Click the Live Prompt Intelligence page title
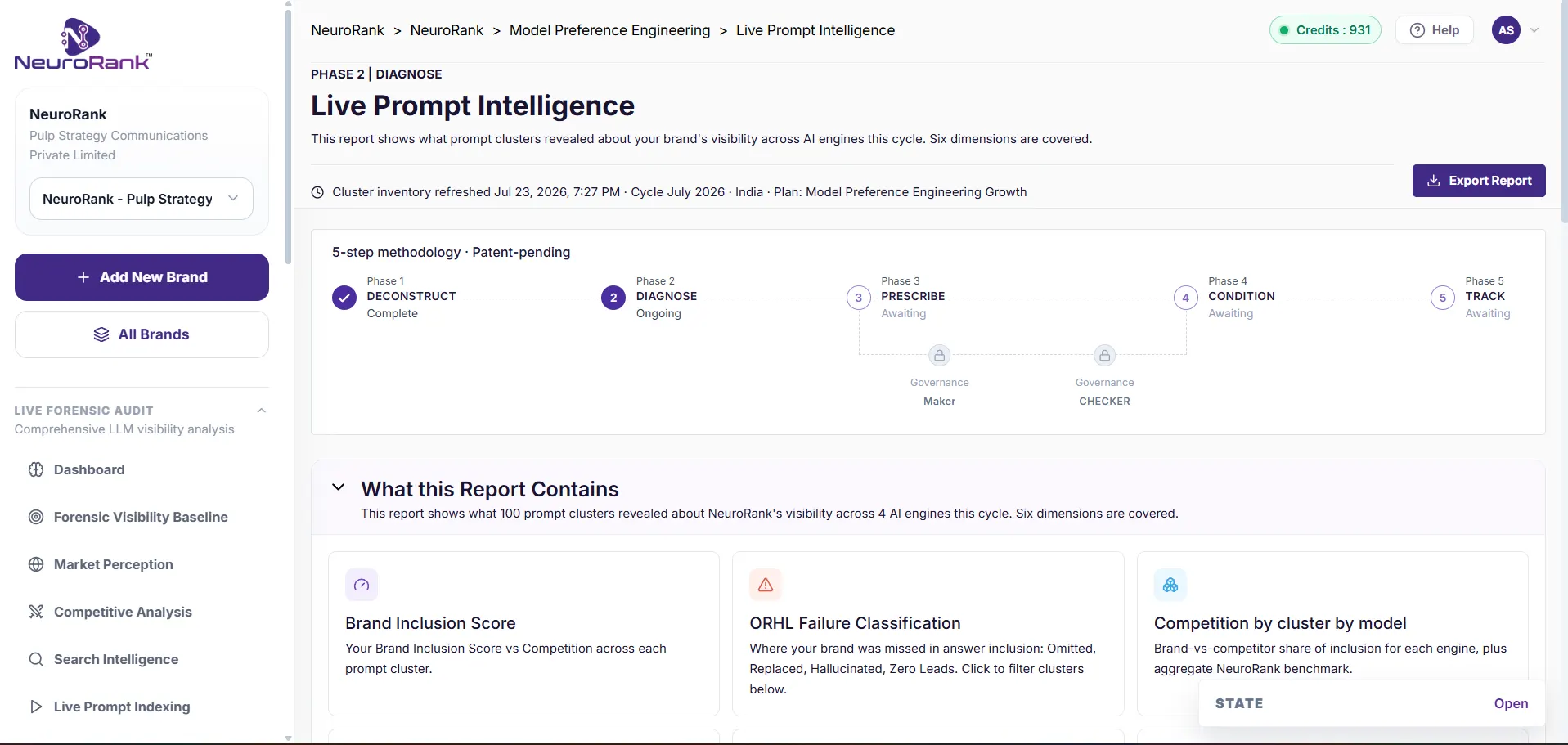Image resolution: width=1568 pixels, height=745 pixels. coord(473,105)
